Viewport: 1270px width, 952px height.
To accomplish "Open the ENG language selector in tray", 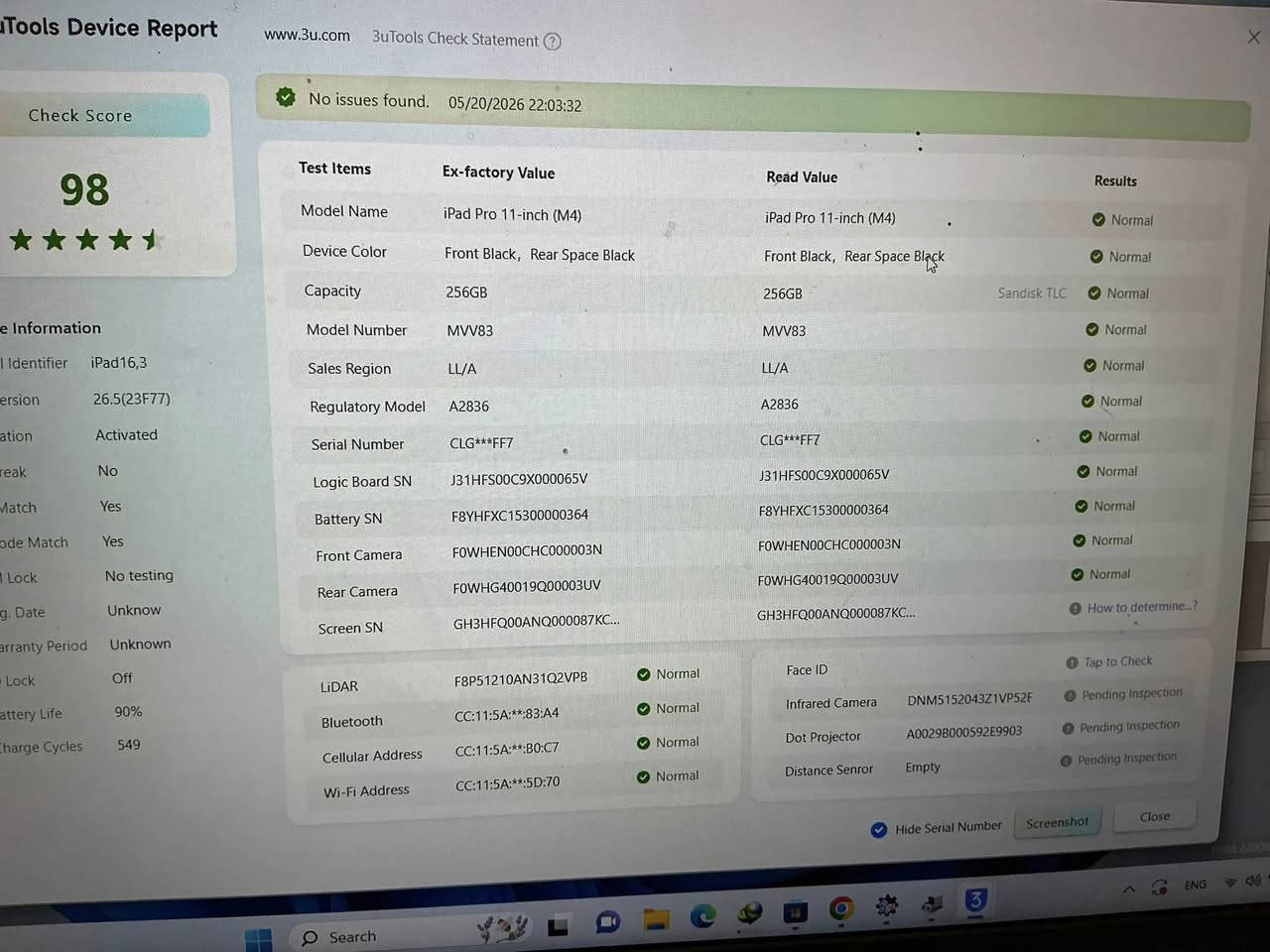I will [x=1196, y=885].
